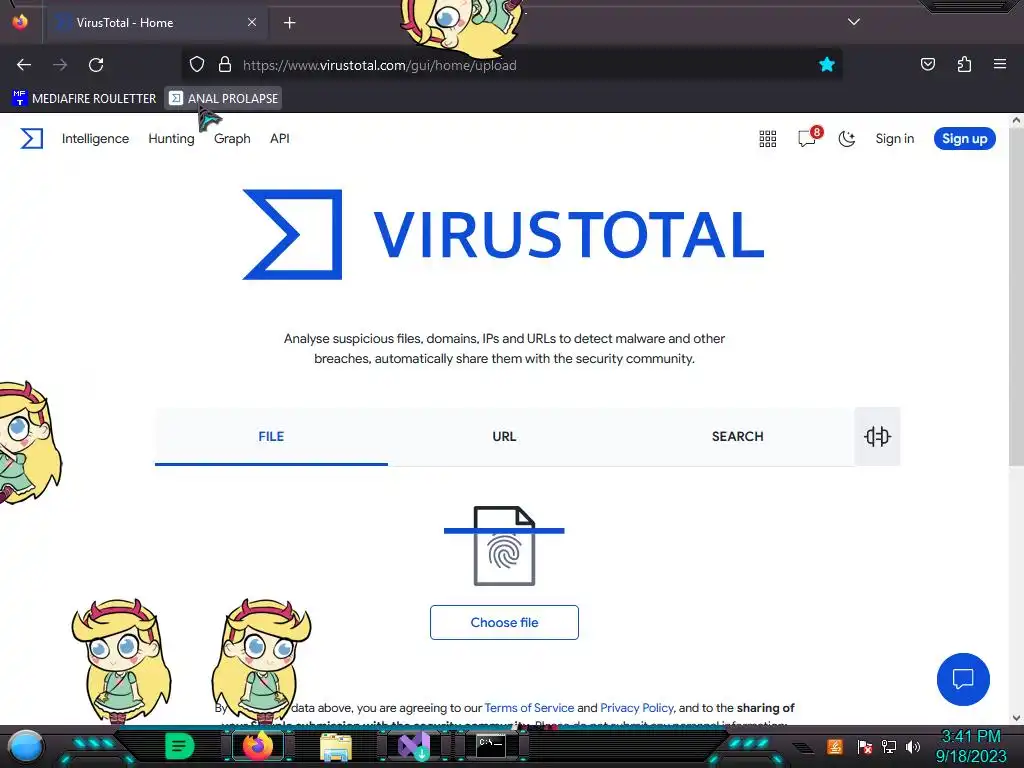Click the Firefox back arrow
1024x768 pixels.
(x=24, y=65)
